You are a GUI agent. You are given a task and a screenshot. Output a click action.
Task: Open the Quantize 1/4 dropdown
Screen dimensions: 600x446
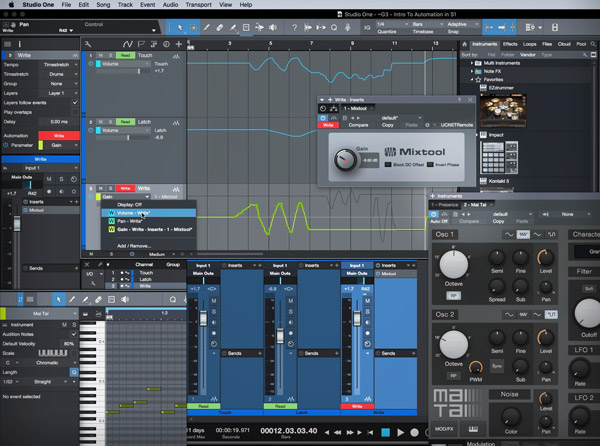click(392, 24)
